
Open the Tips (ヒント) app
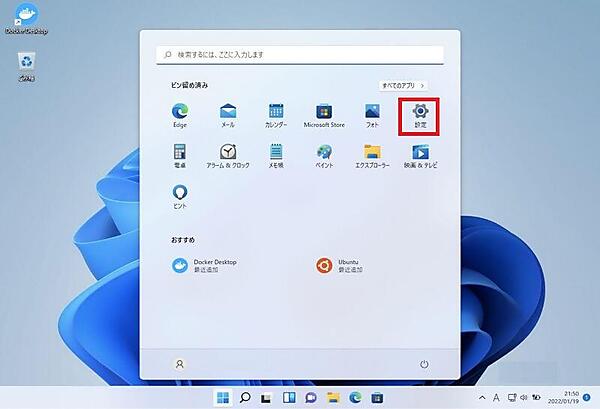click(180, 197)
